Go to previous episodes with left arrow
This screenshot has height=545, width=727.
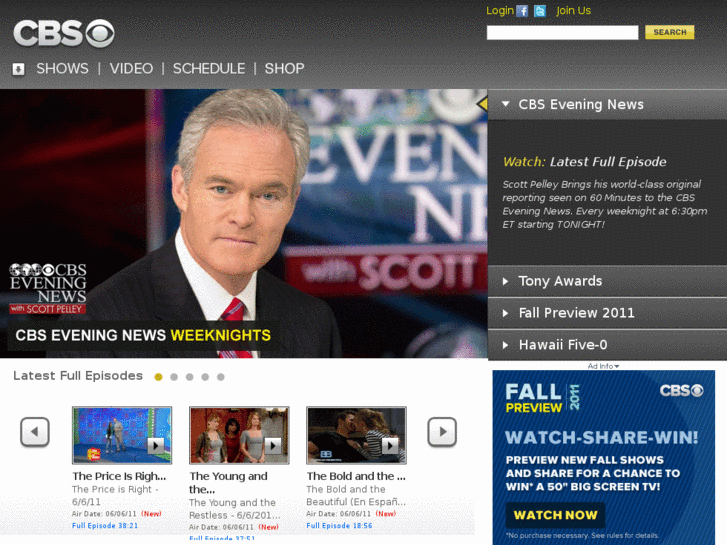pyautogui.click(x=35, y=432)
